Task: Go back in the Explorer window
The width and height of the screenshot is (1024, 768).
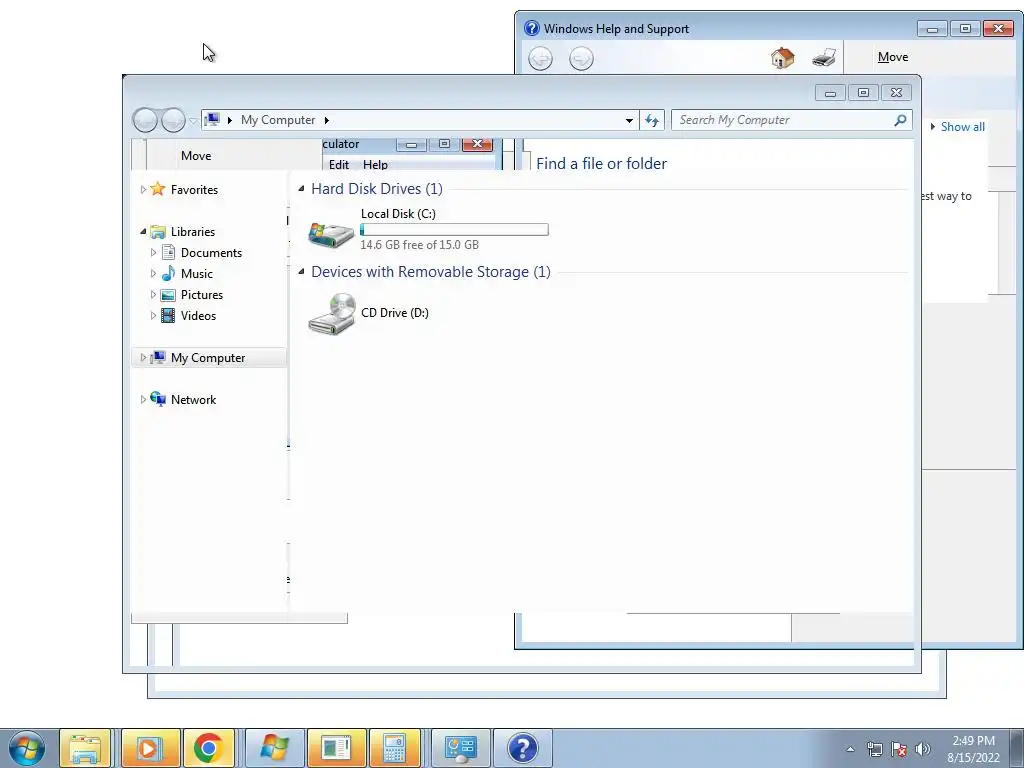Action: (145, 120)
